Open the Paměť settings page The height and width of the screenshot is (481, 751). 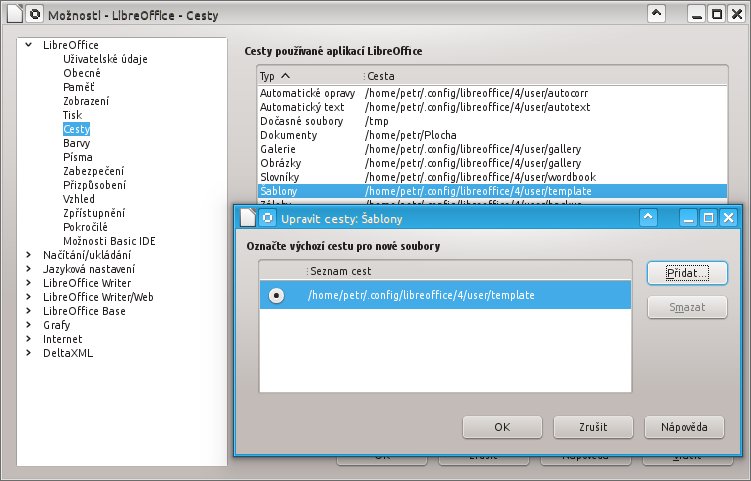click(x=79, y=87)
